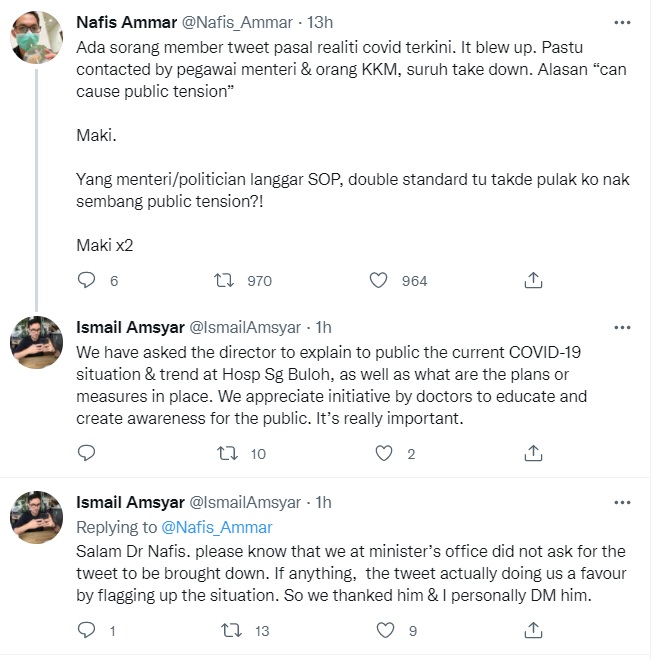
Task: Reply to Ismail's Hosp Sg Buloh tweet
Action: 86,454
